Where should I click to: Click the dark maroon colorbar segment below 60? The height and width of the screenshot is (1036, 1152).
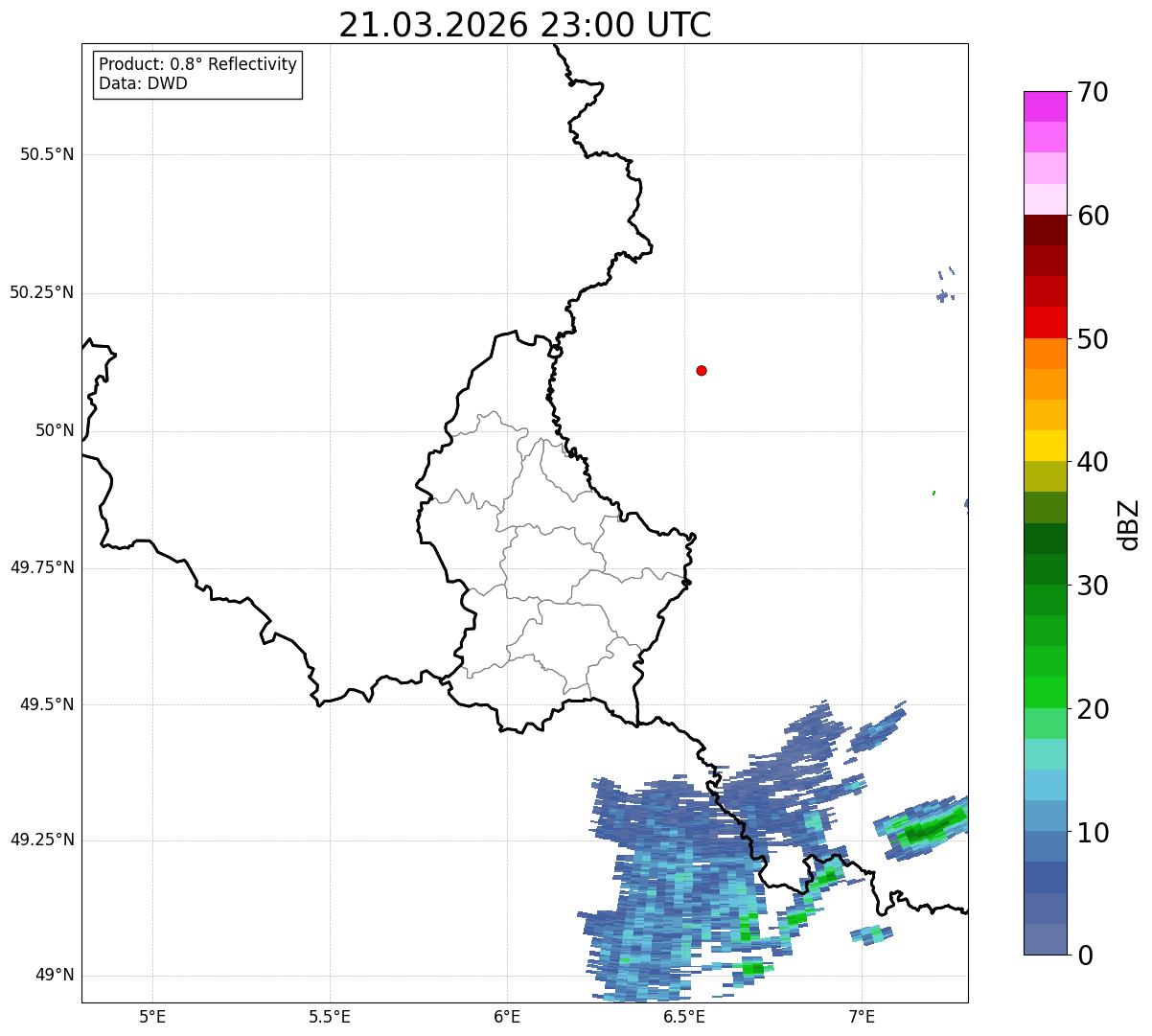(1046, 230)
